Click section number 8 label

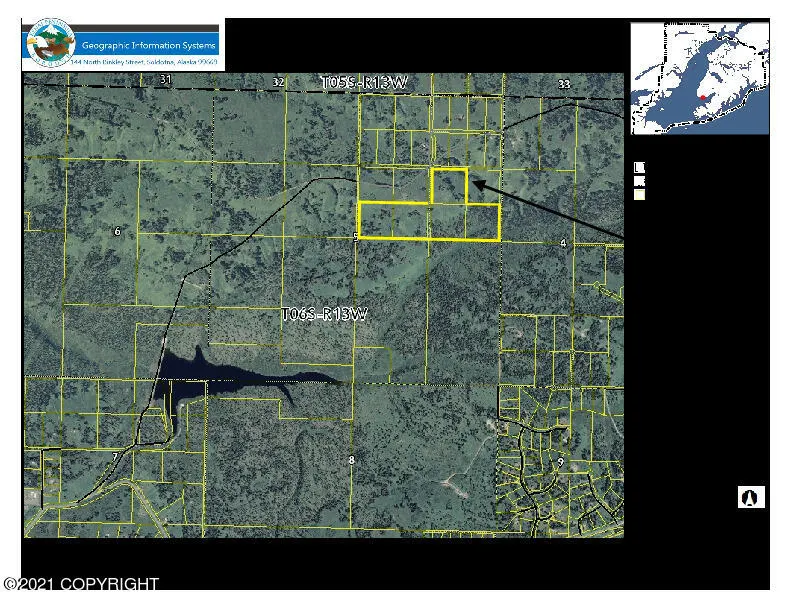[x=351, y=460]
